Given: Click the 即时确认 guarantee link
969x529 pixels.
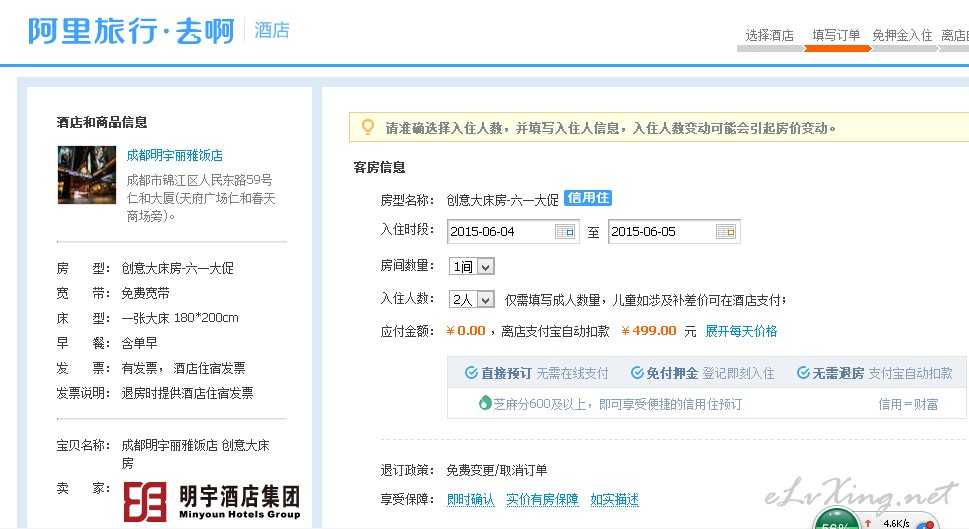Looking at the screenshot, I should (x=470, y=499).
